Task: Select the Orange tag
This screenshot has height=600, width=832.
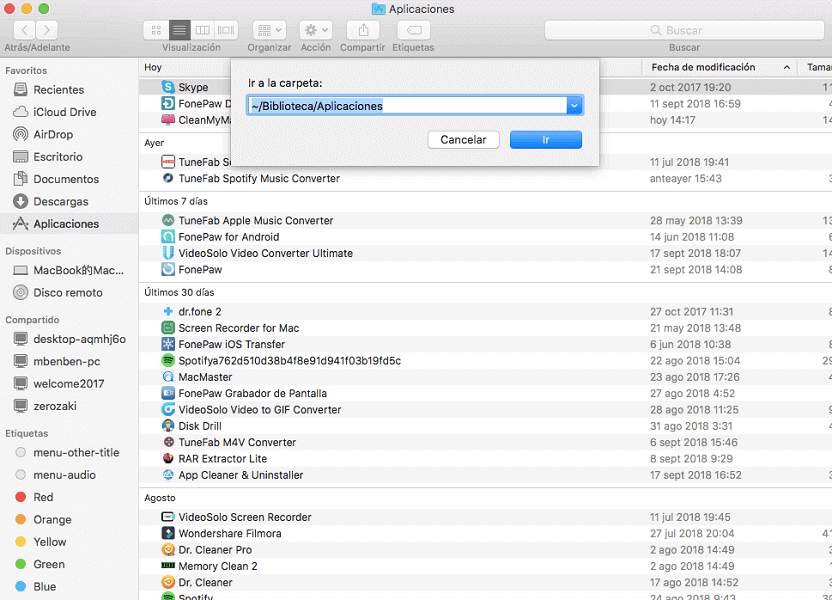Action: [52, 519]
